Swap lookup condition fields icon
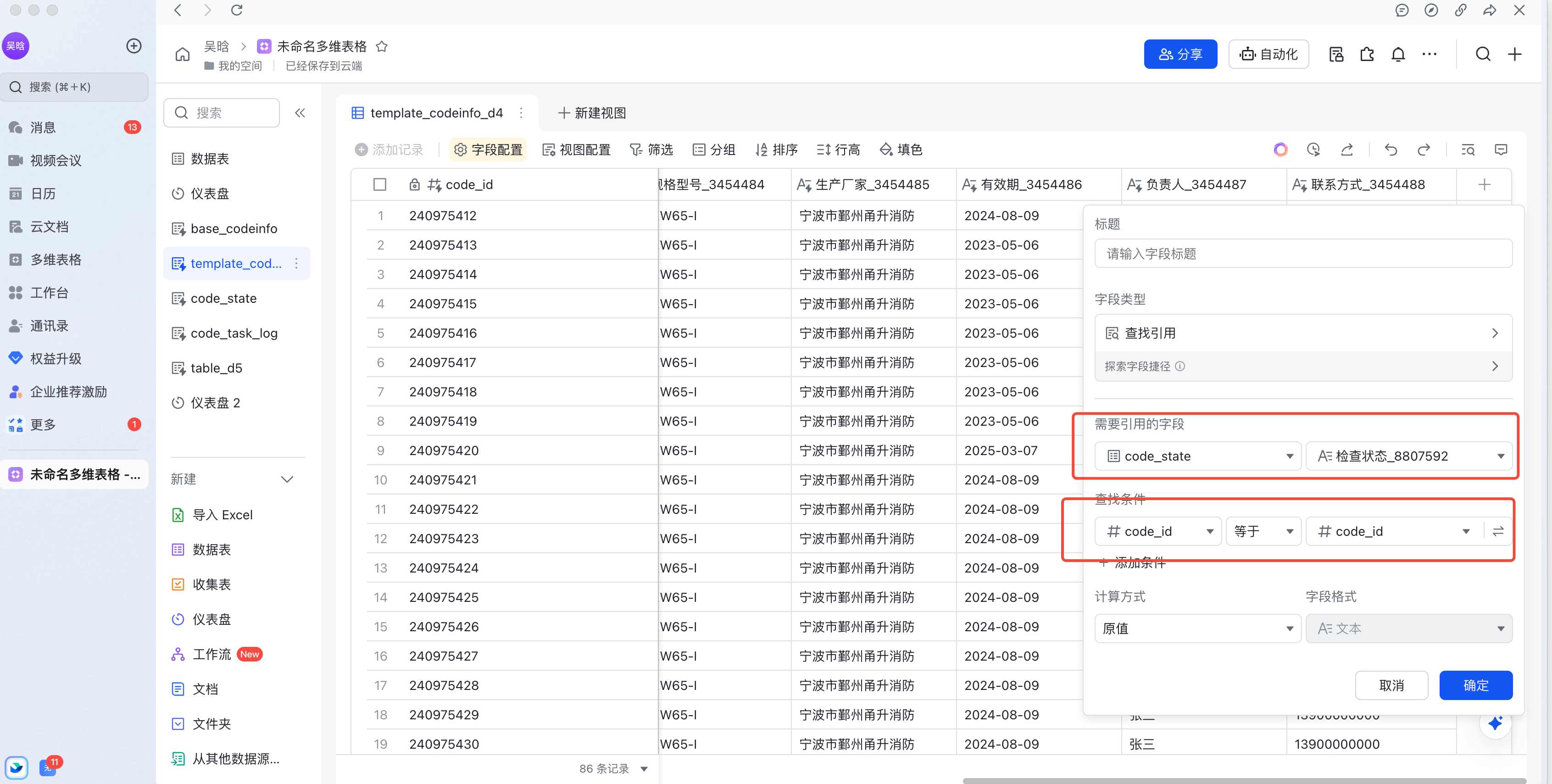Image resolution: width=1552 pixels, height=784 pixels. tap(1498, 531)
